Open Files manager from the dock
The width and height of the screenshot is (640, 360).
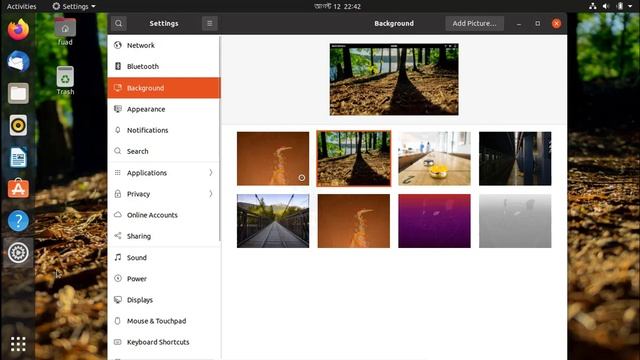(x=18, y=93)
